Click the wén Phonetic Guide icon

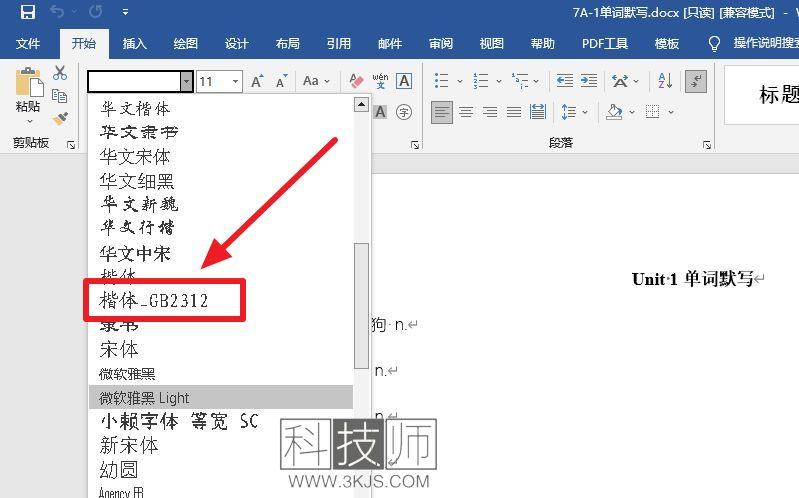point(380,81)
